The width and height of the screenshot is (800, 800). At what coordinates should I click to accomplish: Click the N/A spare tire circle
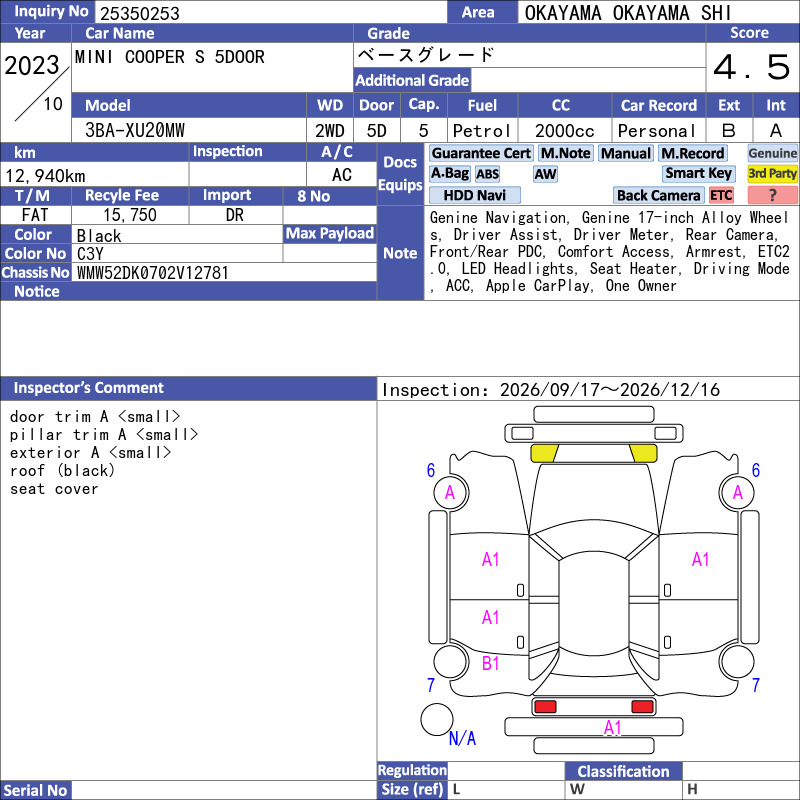437,719
